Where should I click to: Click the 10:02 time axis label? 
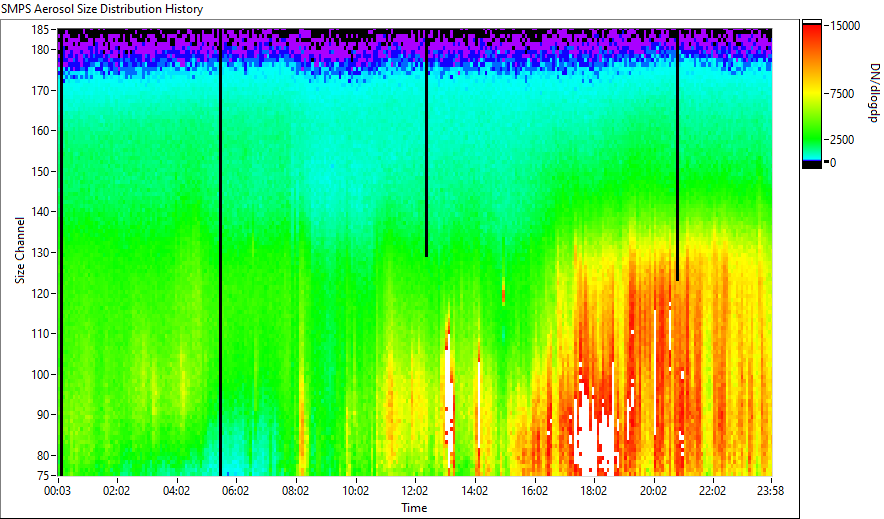pyautogui.click(x=355, y=491)
